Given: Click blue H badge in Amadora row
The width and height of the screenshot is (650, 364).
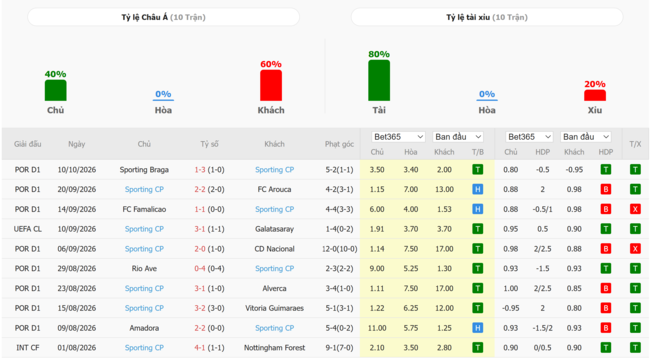Looking at the screenshot, I should [478, 328].
